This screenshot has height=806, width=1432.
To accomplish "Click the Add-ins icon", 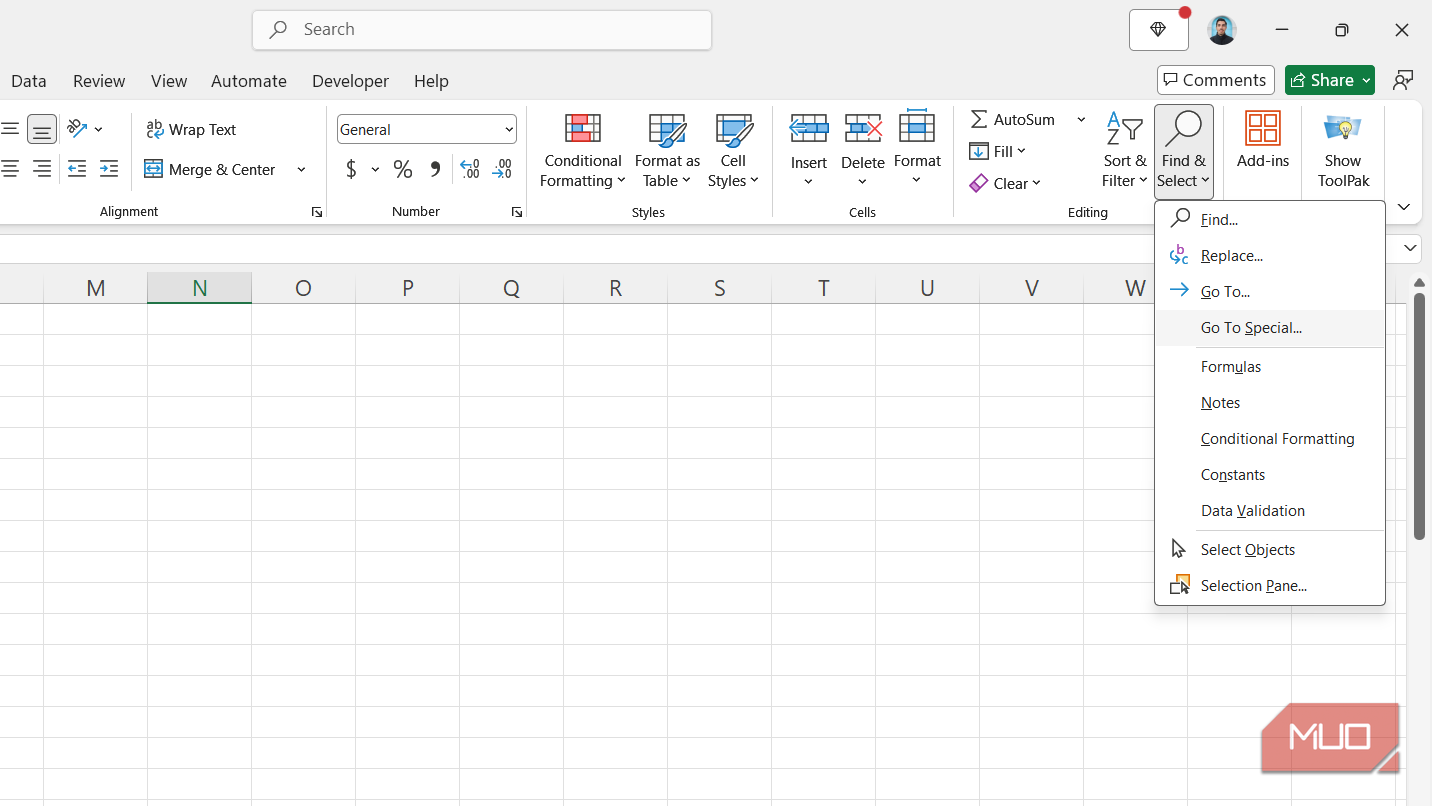I will pos(1263,129).
